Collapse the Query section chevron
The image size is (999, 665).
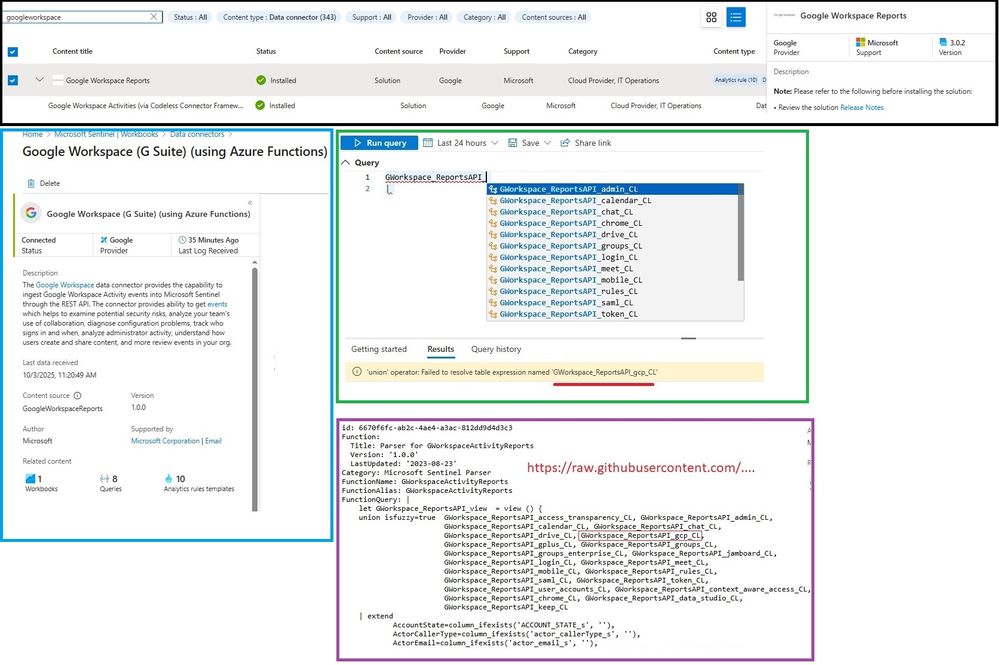tap(345, 162)
